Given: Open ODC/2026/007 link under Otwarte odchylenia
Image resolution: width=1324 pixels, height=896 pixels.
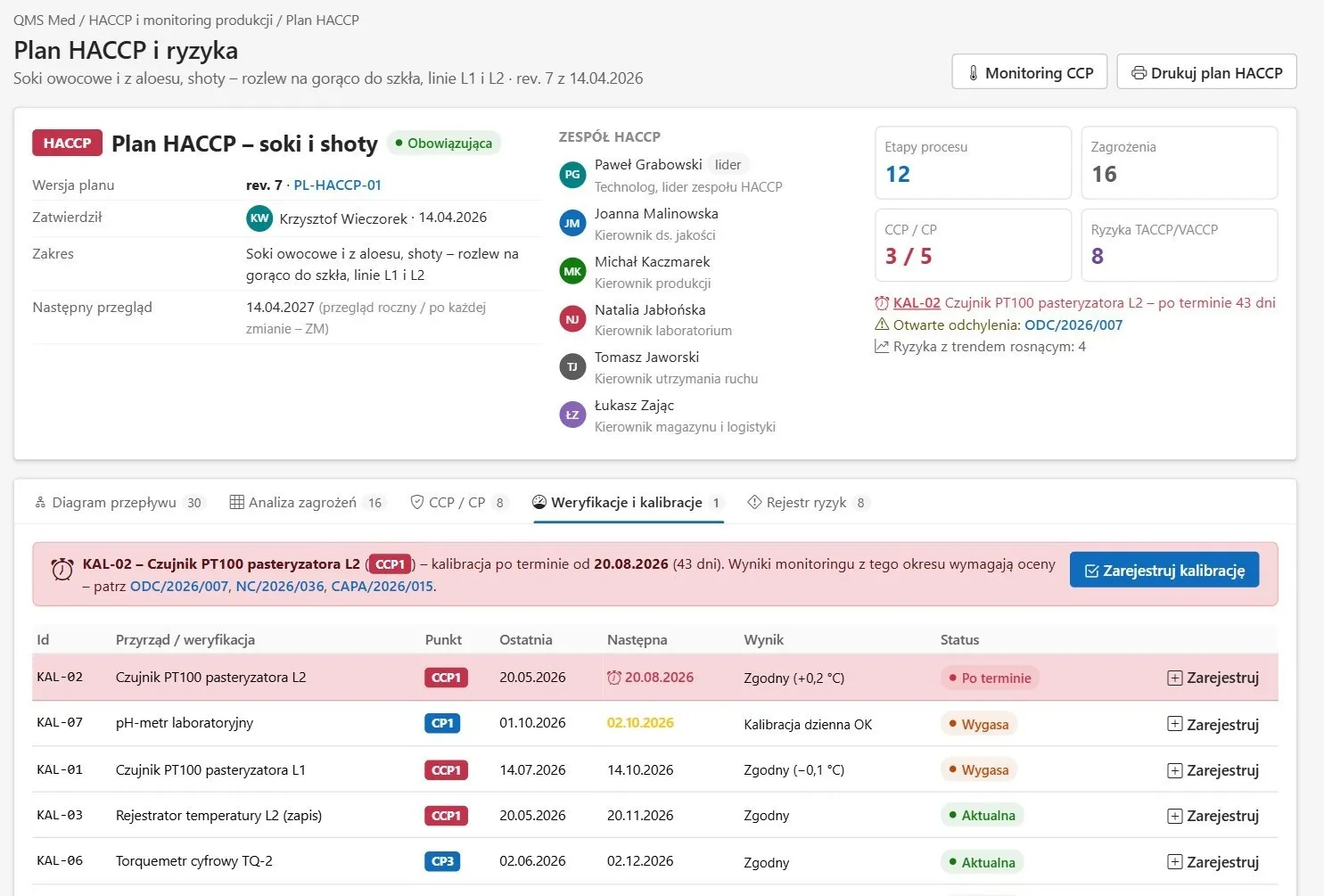Looking at the screenshot, I should pyautogui.click(x=1073, y=325).
